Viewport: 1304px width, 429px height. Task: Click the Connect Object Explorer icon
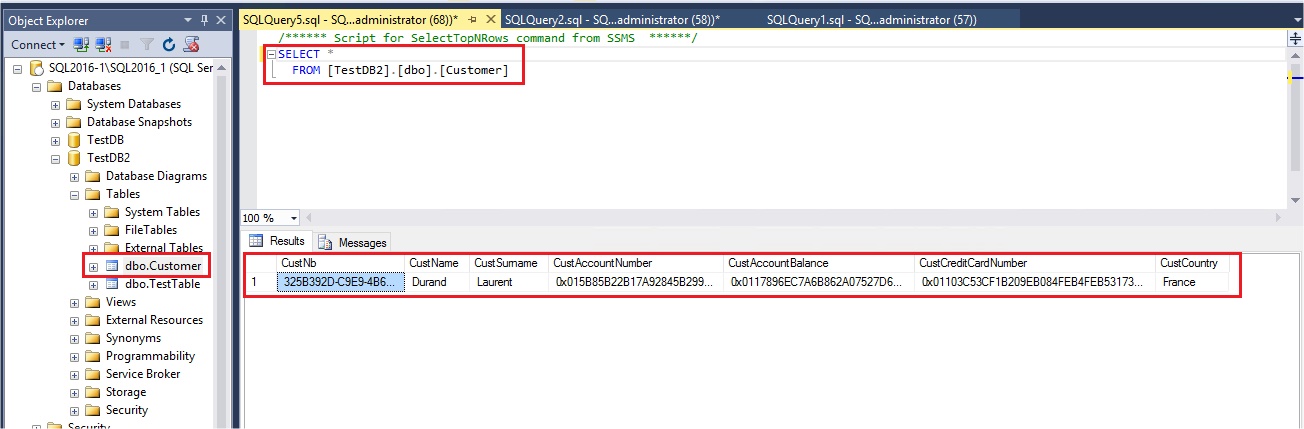point(81,45)
